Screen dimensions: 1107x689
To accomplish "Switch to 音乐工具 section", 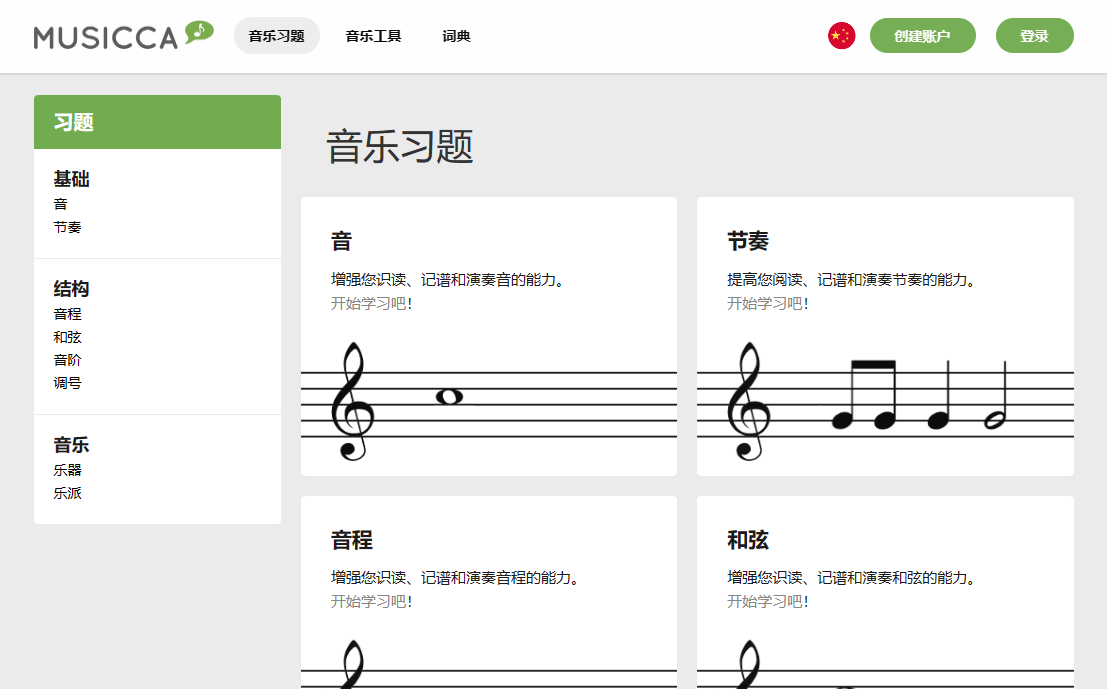I will point(372,35).
